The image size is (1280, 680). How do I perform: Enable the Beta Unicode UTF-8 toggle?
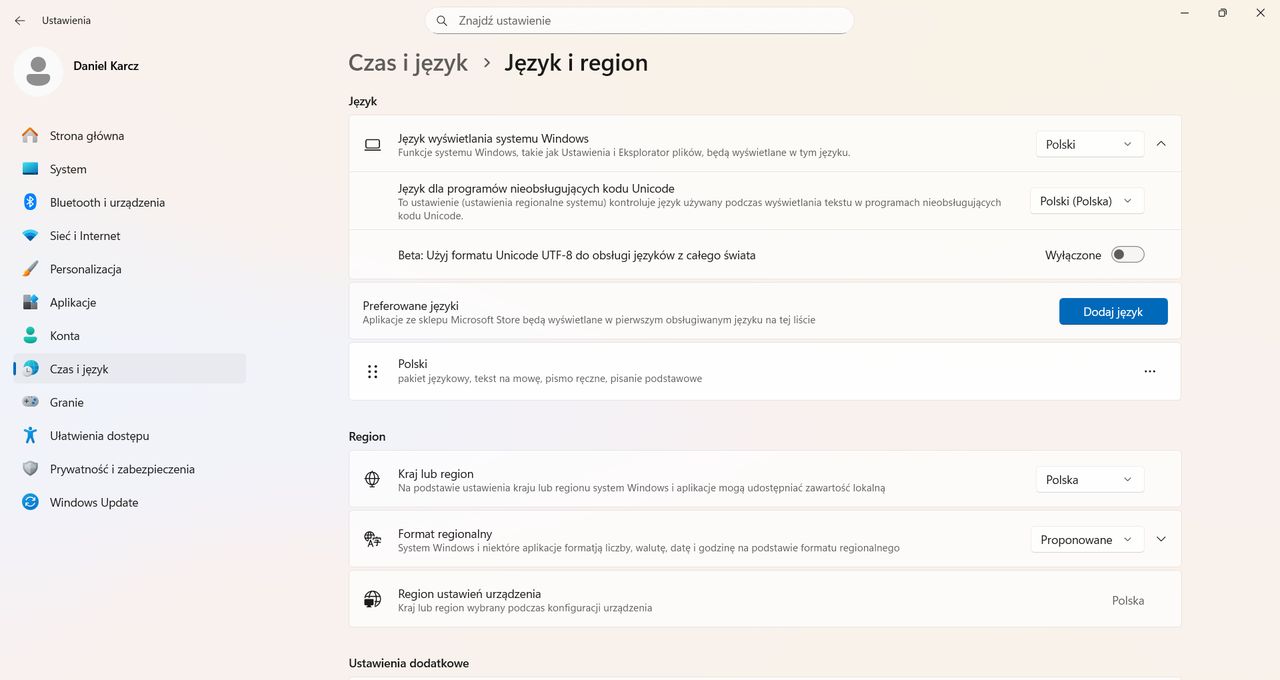pyautogui.click(x=1126, y=254)
